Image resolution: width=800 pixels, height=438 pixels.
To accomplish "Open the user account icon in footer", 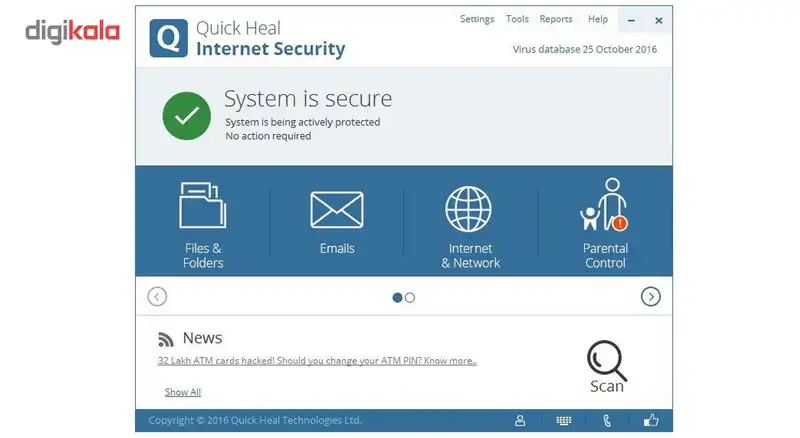I will click(520, 421).
